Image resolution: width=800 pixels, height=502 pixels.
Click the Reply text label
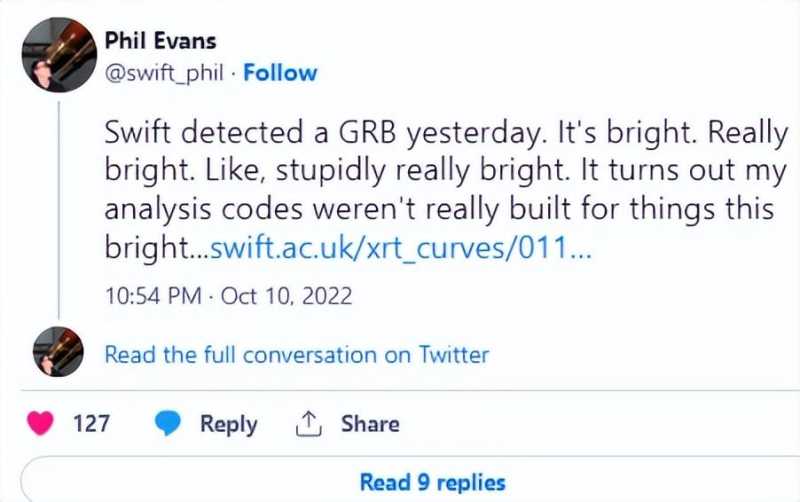228,424
